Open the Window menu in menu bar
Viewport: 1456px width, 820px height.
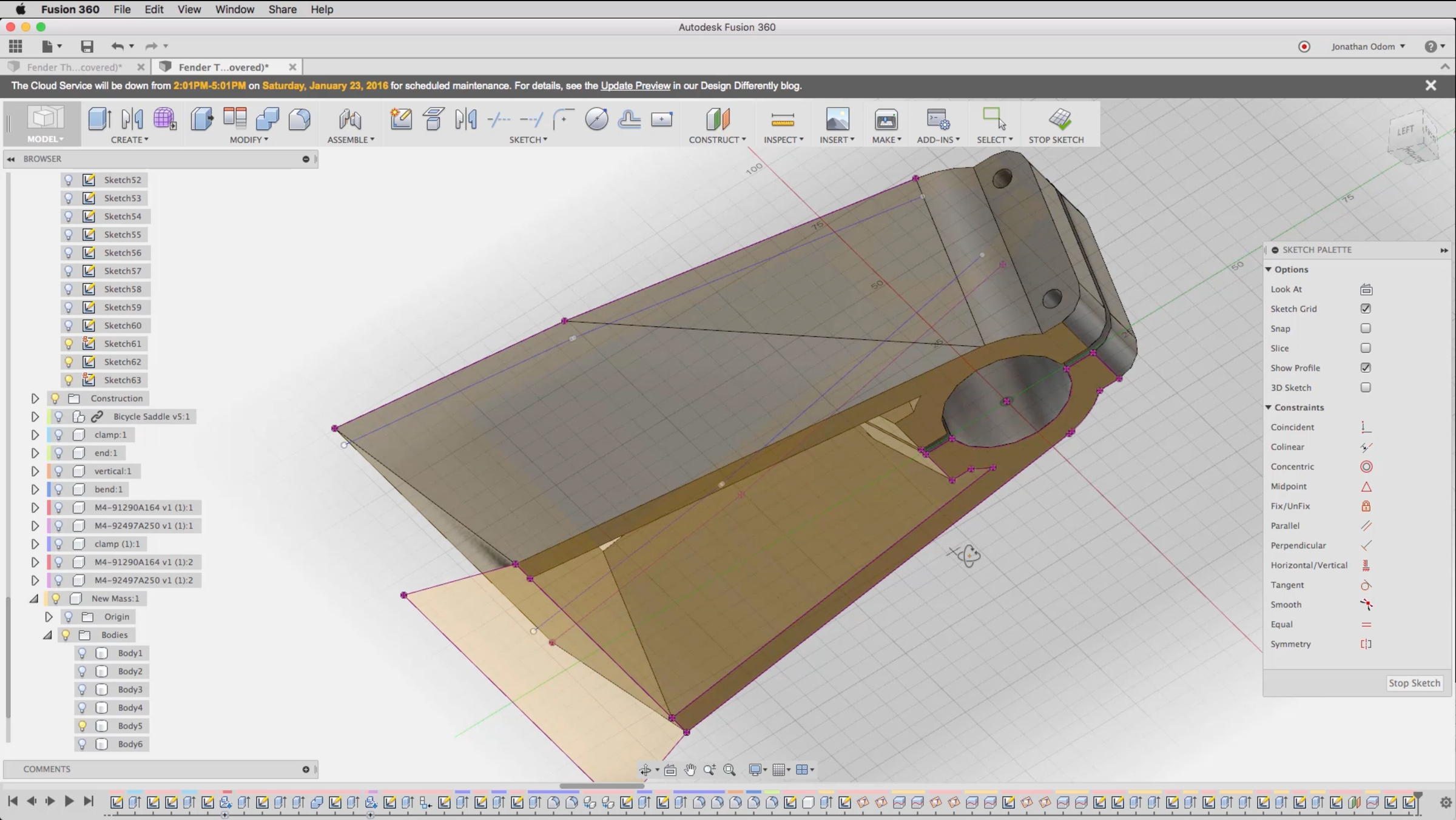(x=234, y=9)
